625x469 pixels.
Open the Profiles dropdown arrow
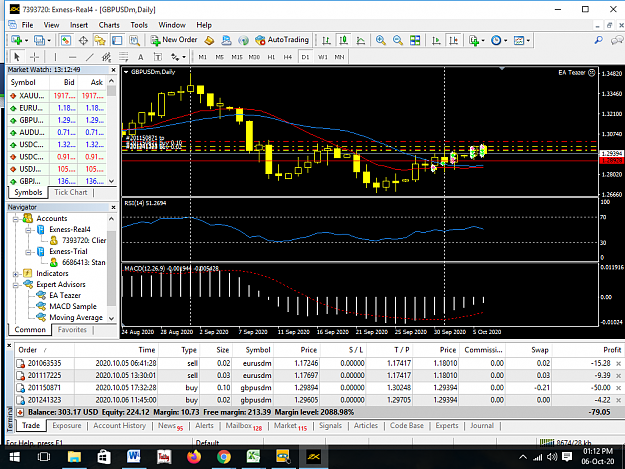click(49, 41)
